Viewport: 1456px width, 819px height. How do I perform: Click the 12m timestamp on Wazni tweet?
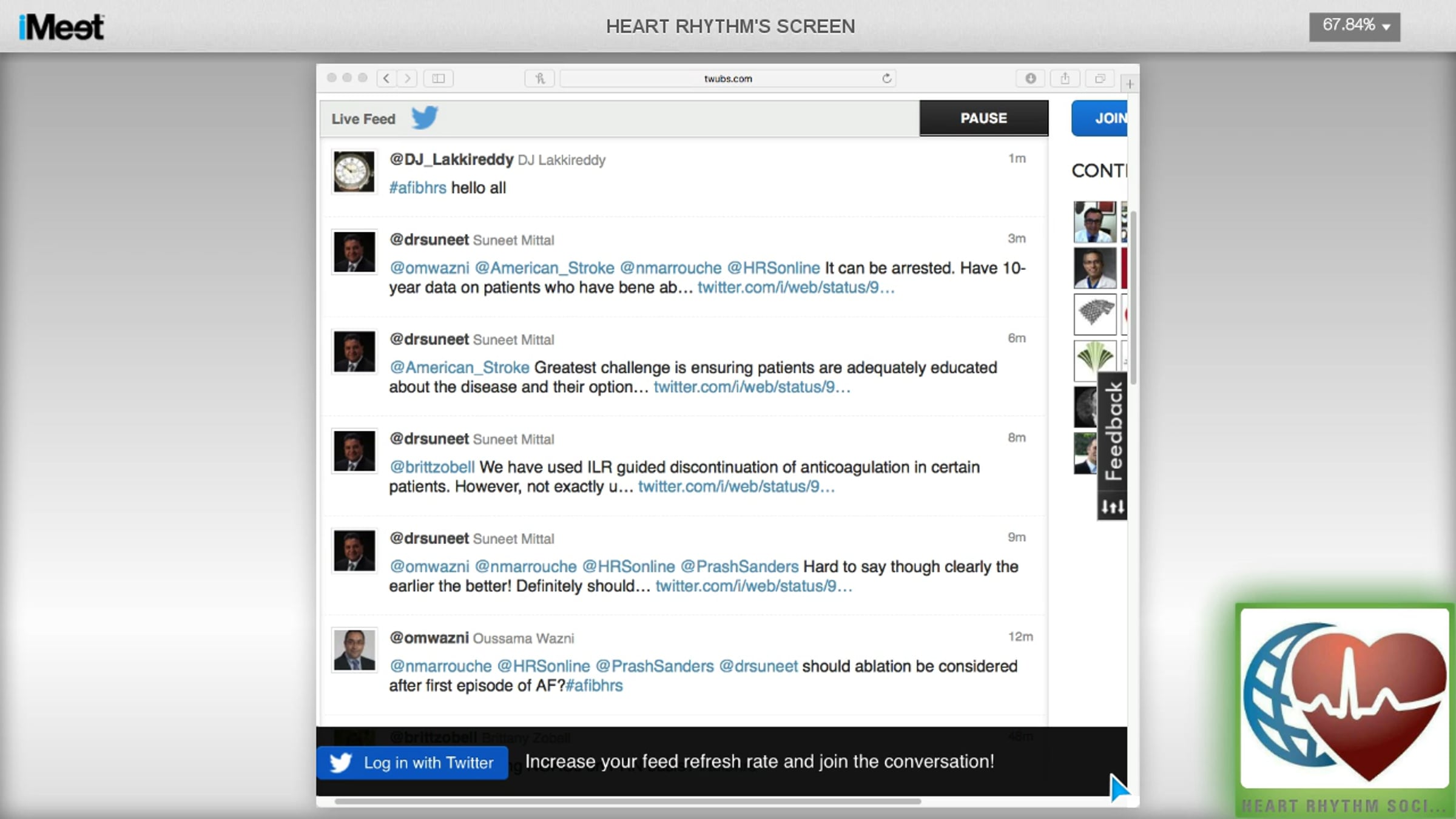point(1020,637)
